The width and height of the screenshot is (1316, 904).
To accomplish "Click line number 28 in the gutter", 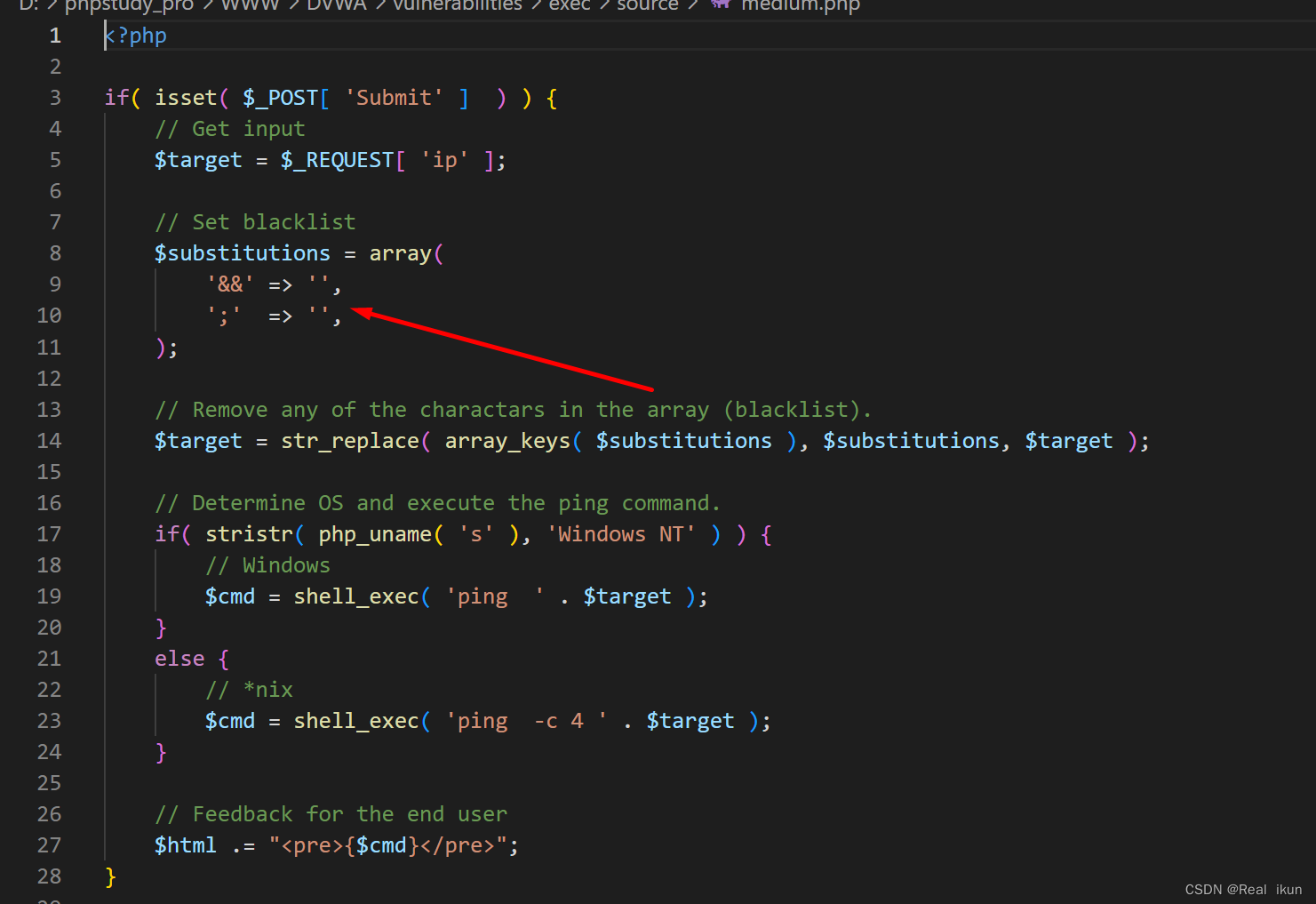I will 49,876.
